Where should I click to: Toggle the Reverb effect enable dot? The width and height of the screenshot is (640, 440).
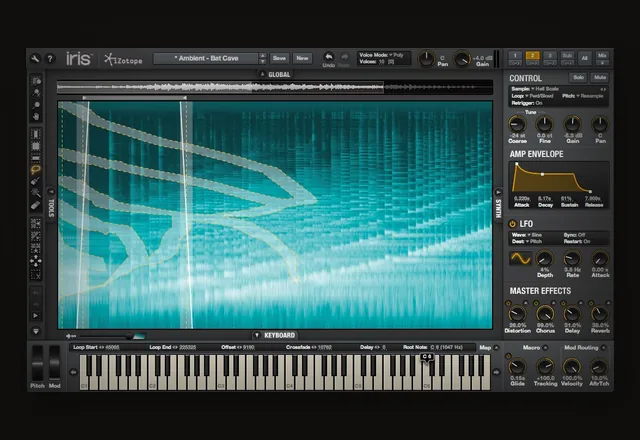click(591, 303)
